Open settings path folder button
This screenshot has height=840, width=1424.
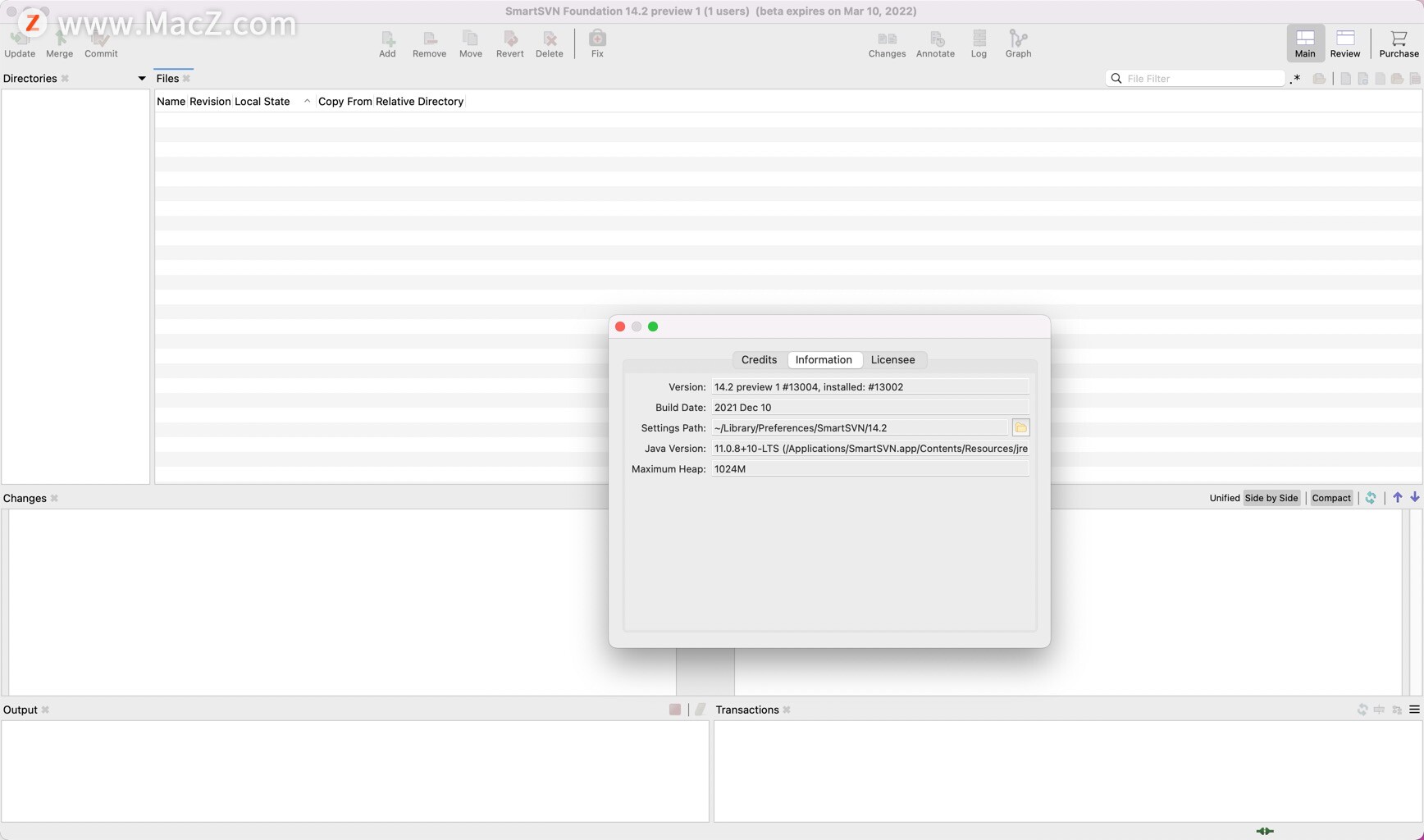pyautogui.click(x=1020, y=427)
